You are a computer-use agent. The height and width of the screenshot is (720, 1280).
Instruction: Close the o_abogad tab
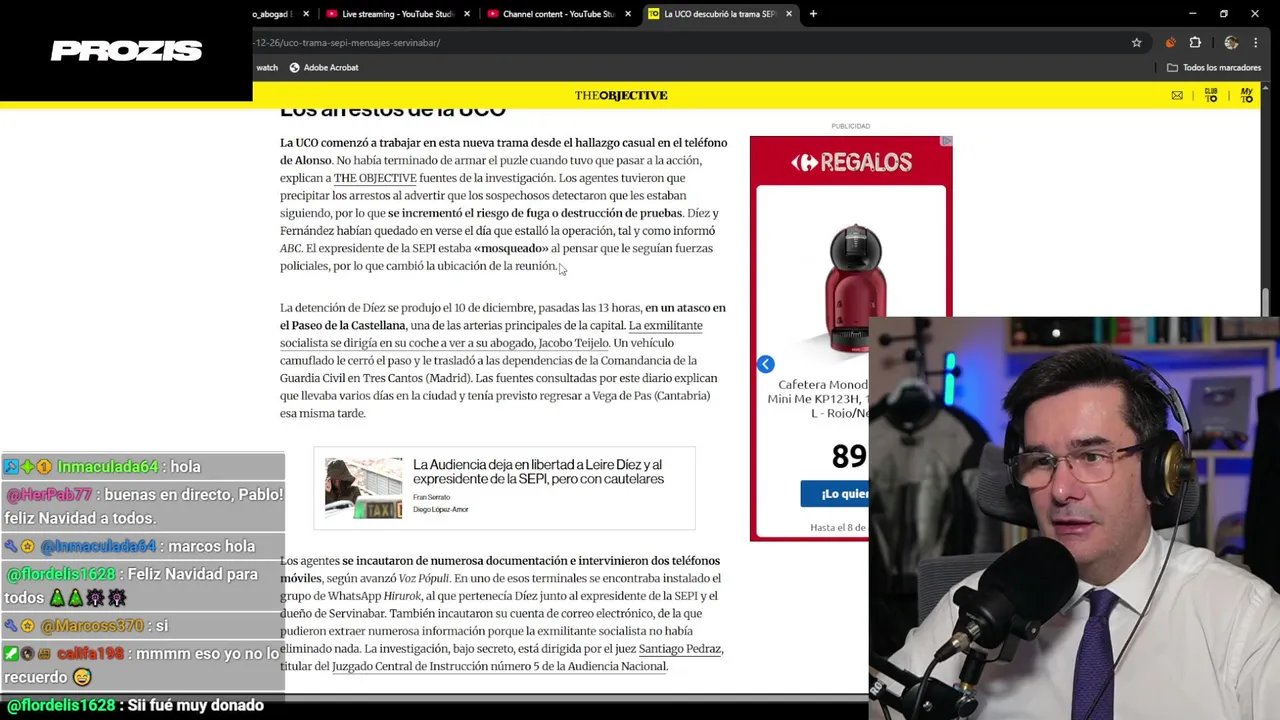(306, 14)
